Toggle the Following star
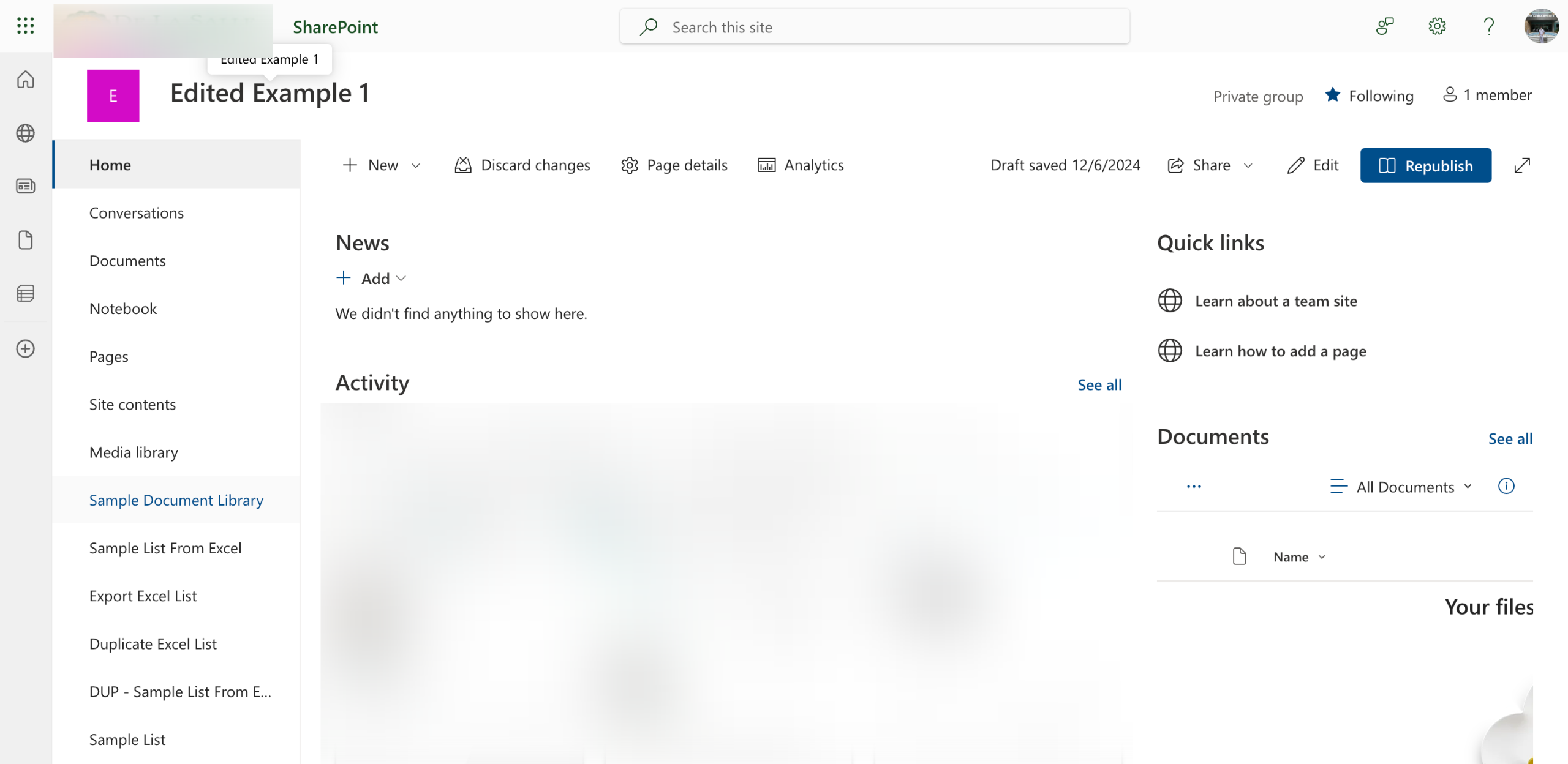The height and width of the screenshot is (764, 1568). click(x=1332, y=95)
